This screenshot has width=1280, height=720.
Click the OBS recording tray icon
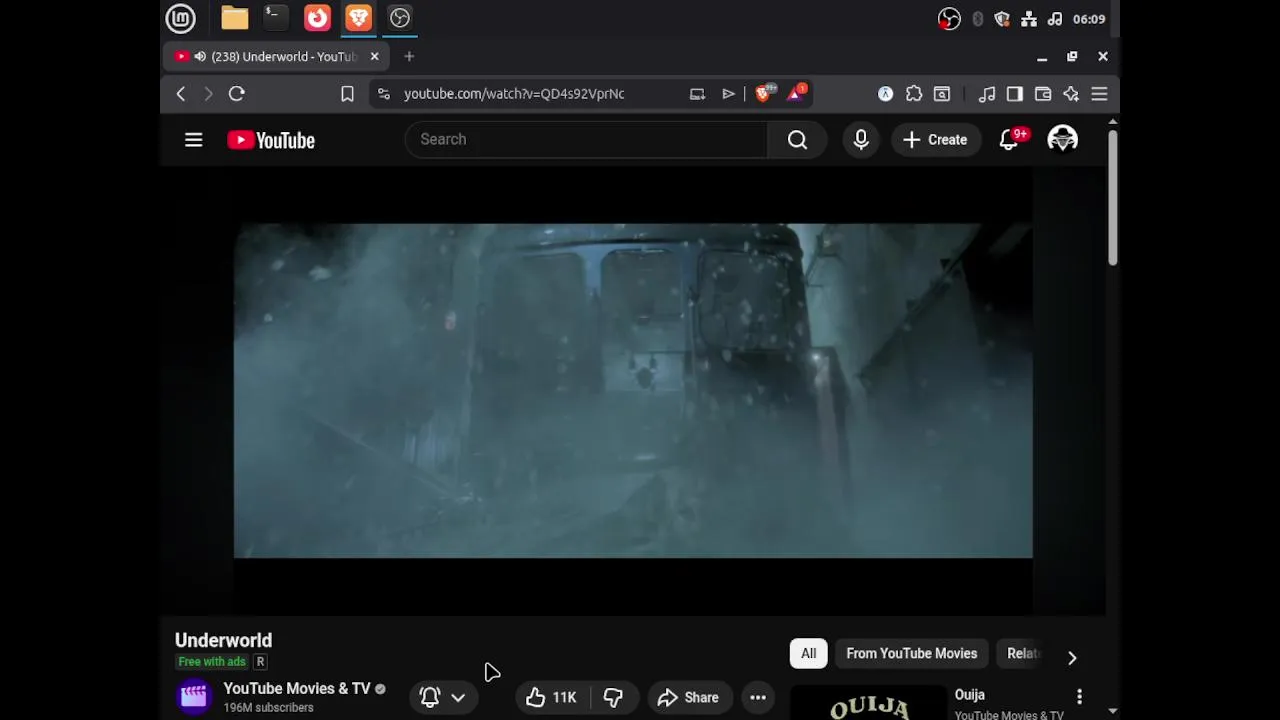tap(949, 19)
